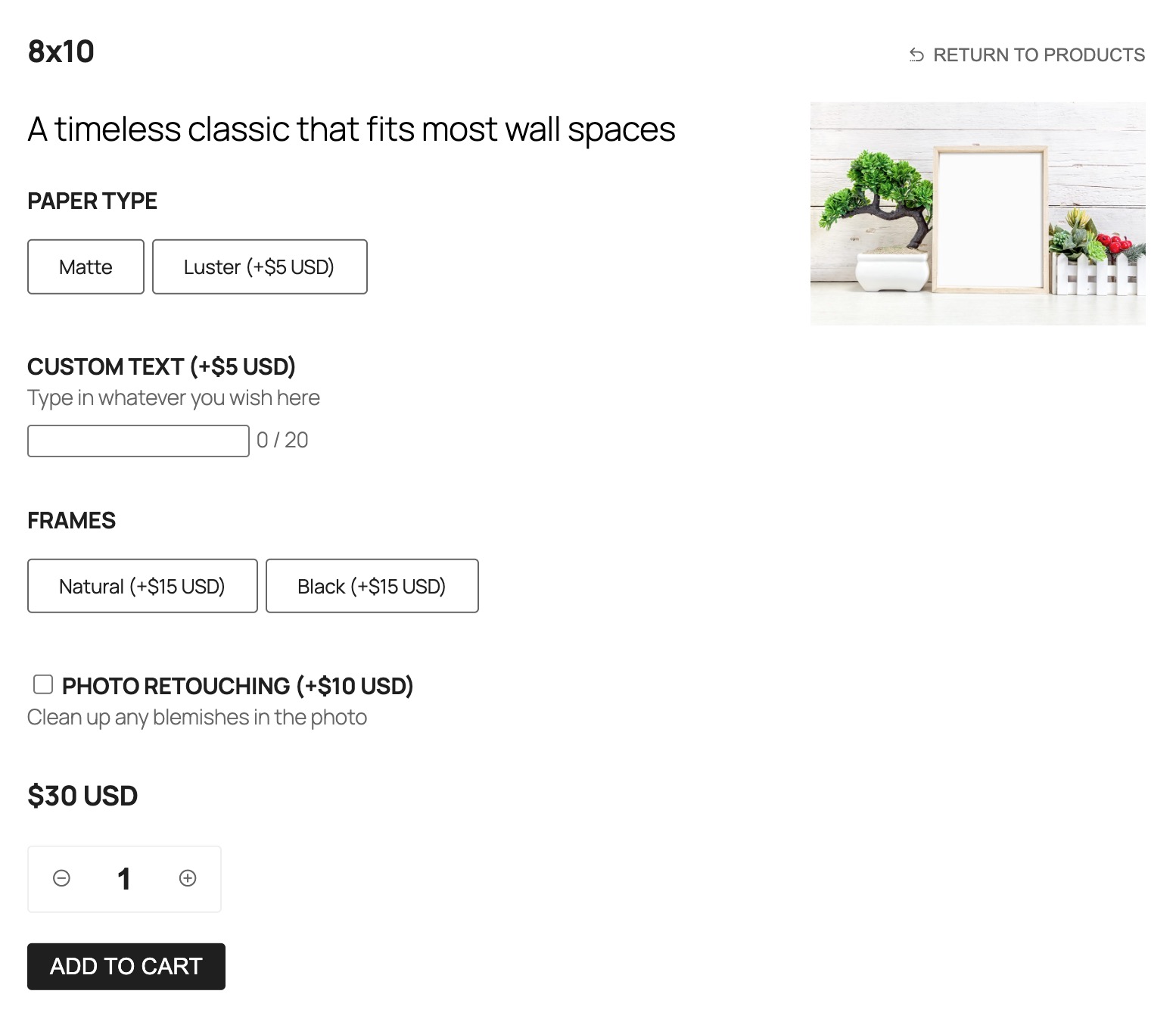Choose the Black (+$15 USD) frame
The height and width of the screenshot is (1019, 1176).
tap(372, 585)
